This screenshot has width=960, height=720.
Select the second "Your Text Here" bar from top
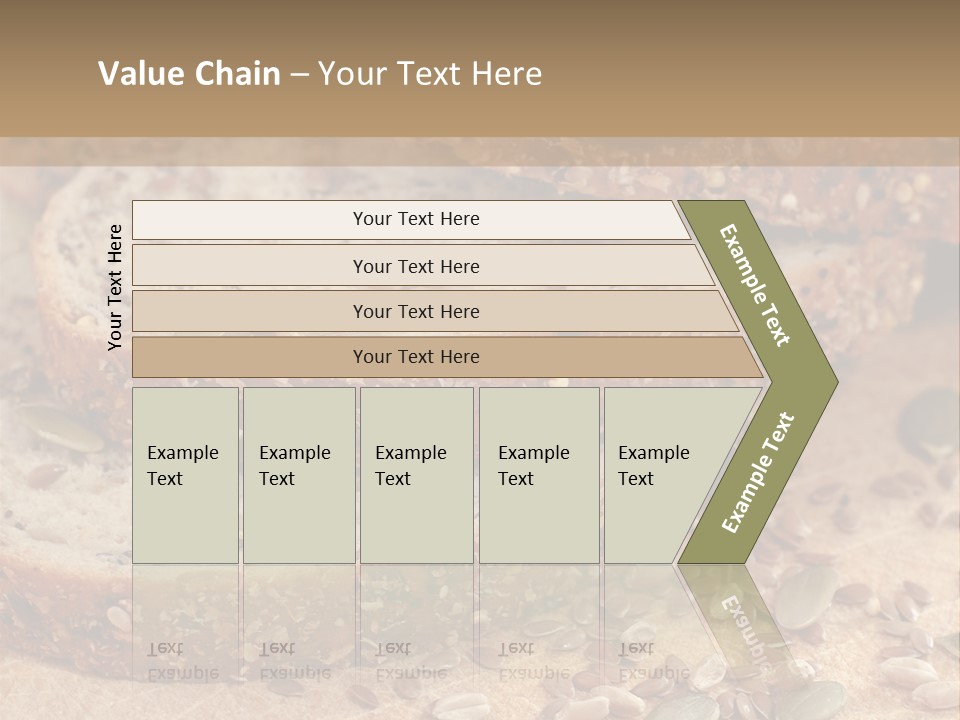[x=416, y=266]
